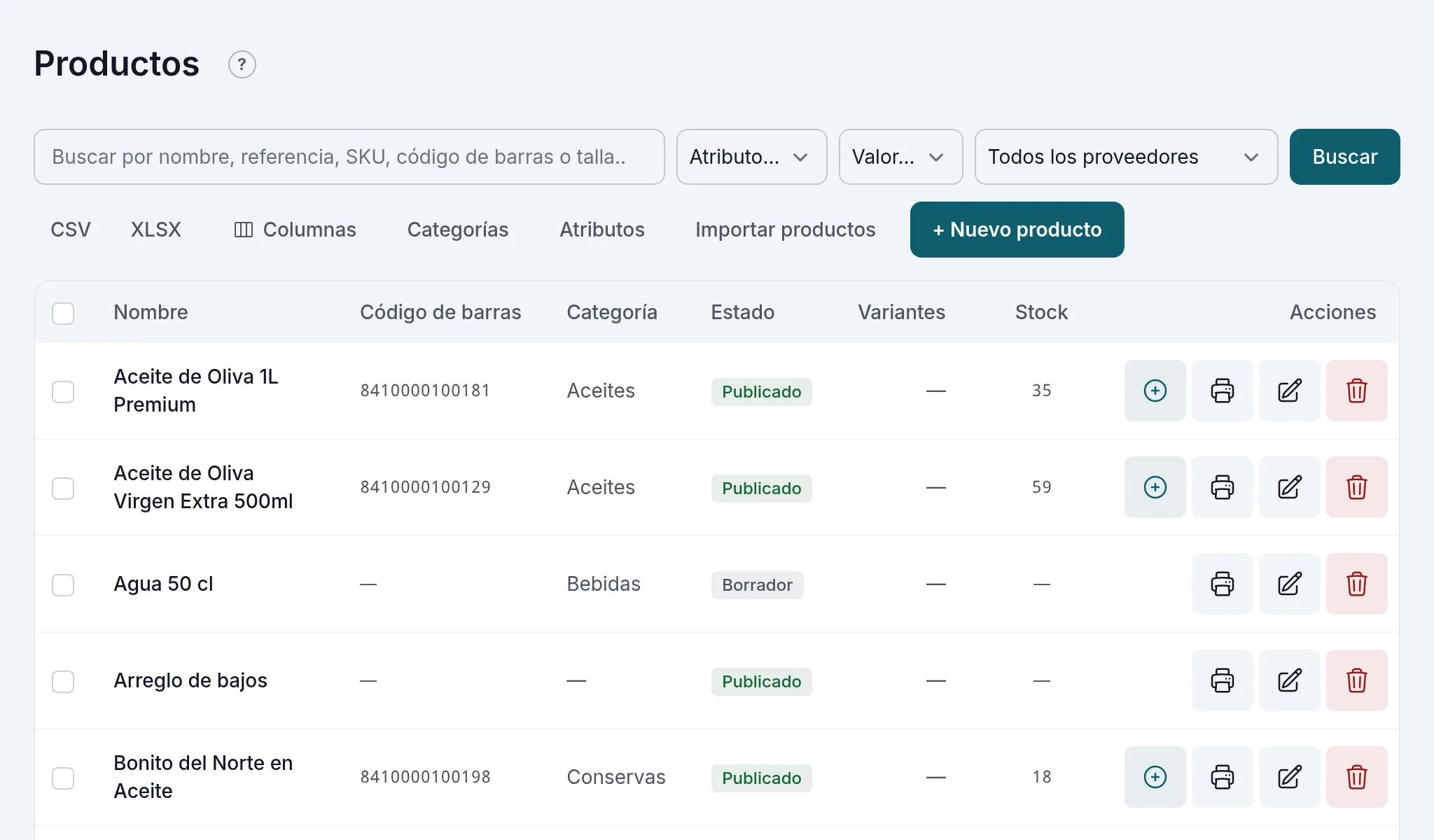Edit Aceite de Oliva 1L Premium
Image resolution: width=1434 pixels, height=840 pixels.
pyautogui.click(x=1289, y=391)
